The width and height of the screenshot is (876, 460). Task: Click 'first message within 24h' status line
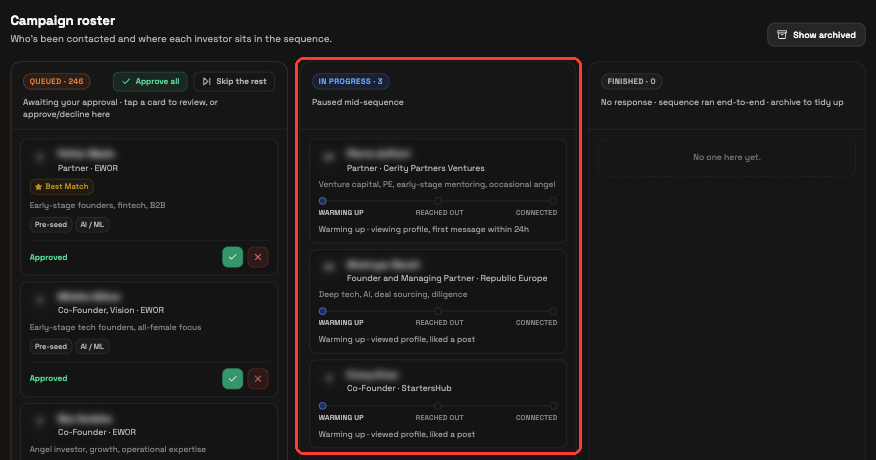423,229
